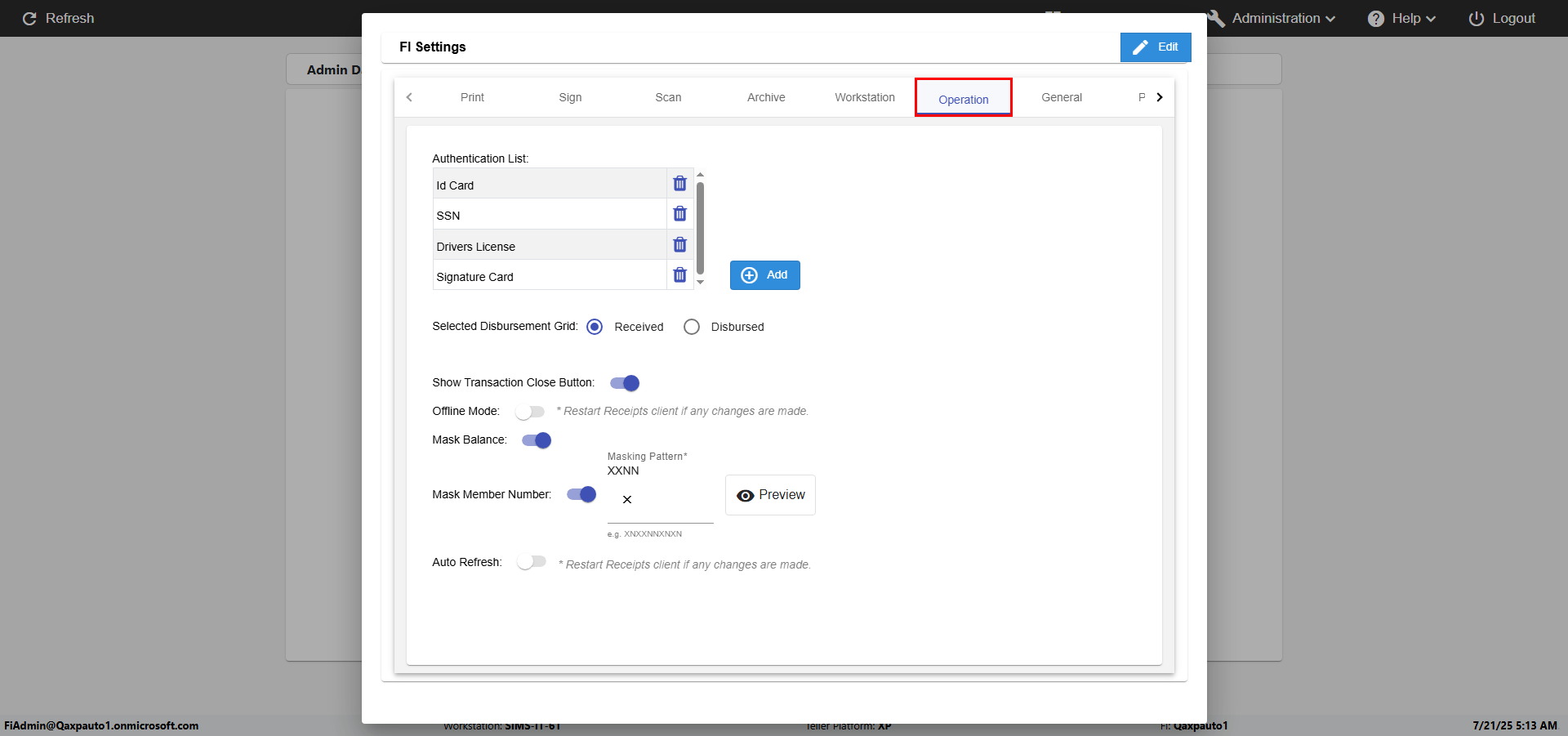
Task: Click the Logout power icon
Action: click(1476, 19)
